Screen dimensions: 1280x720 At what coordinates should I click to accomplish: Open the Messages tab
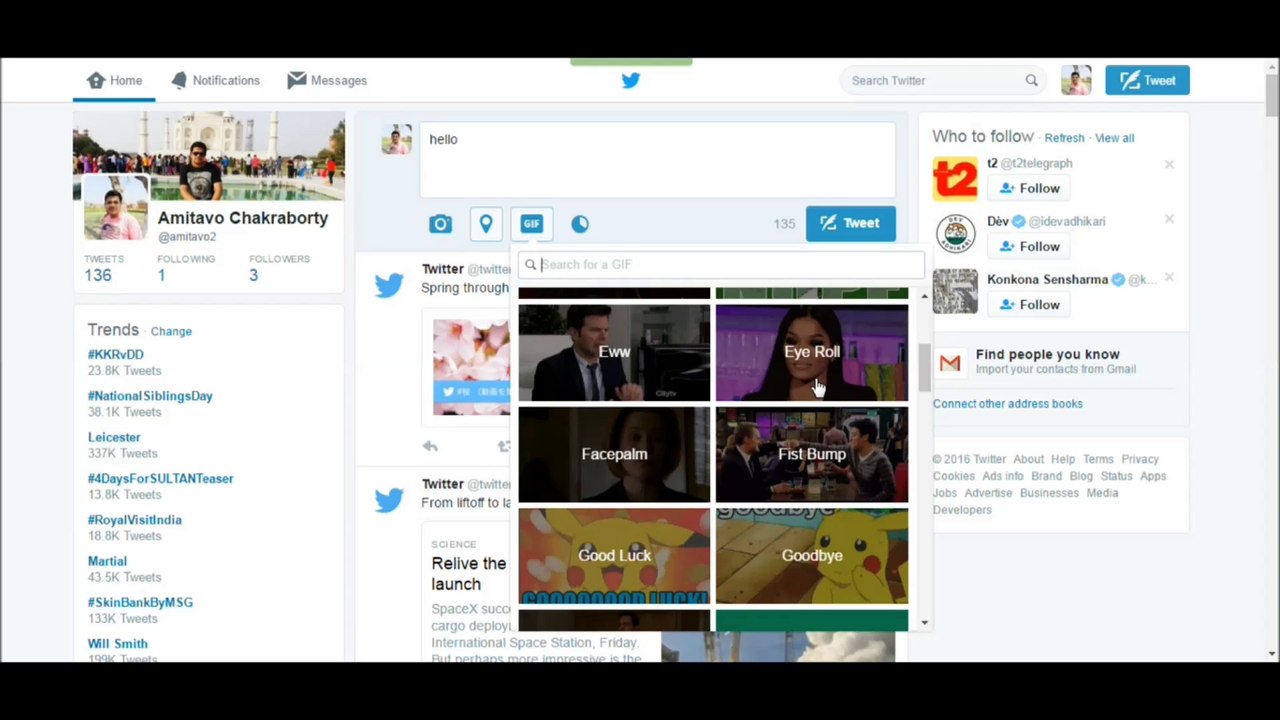coord(327,80)
